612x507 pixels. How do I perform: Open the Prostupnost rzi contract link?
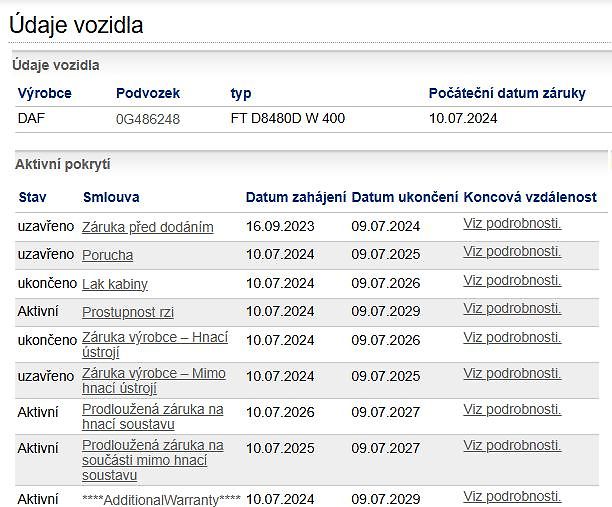pyautogui.click(x=128, y=312)
